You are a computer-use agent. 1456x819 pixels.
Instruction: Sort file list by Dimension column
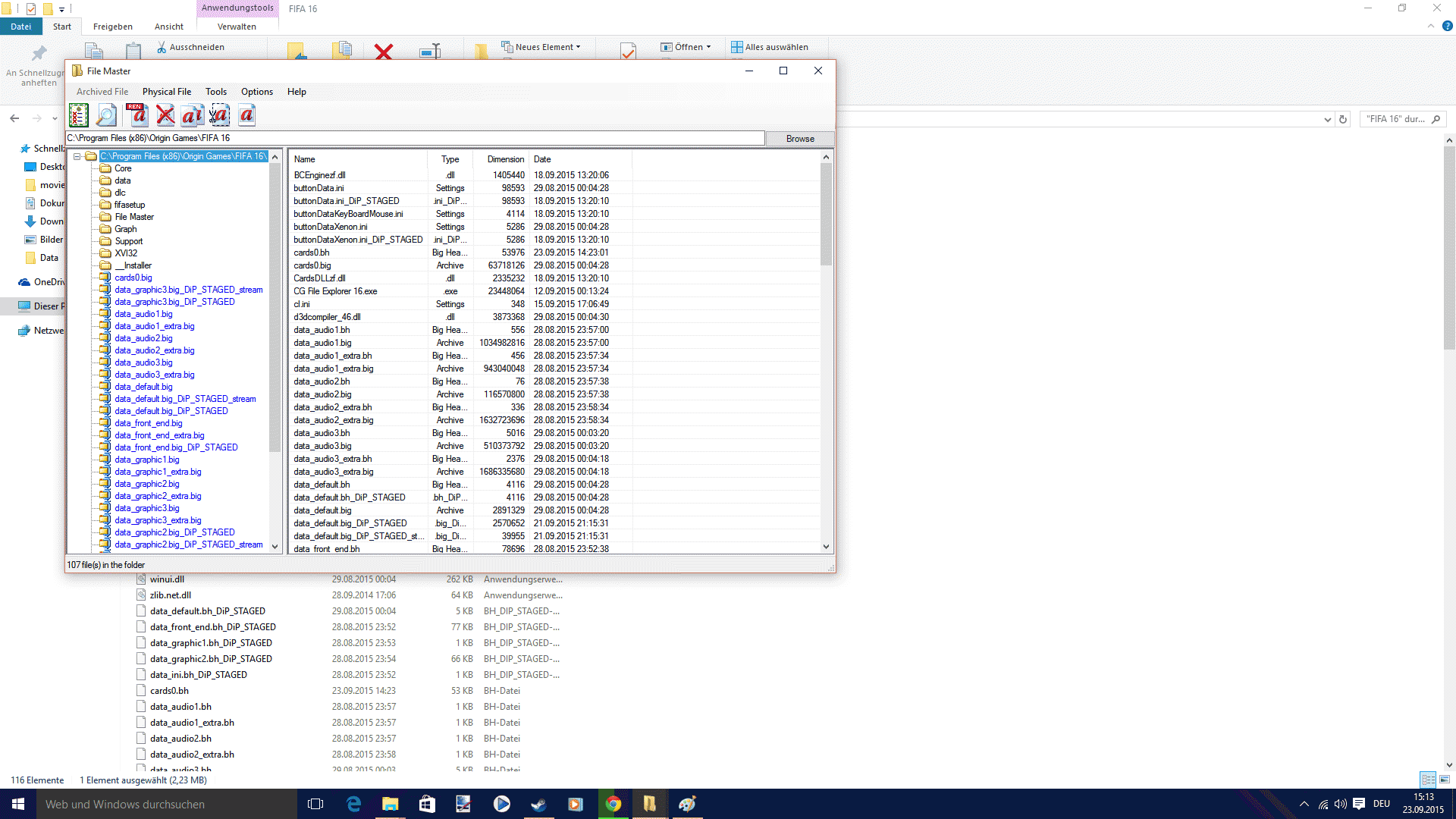pos(501,159)
